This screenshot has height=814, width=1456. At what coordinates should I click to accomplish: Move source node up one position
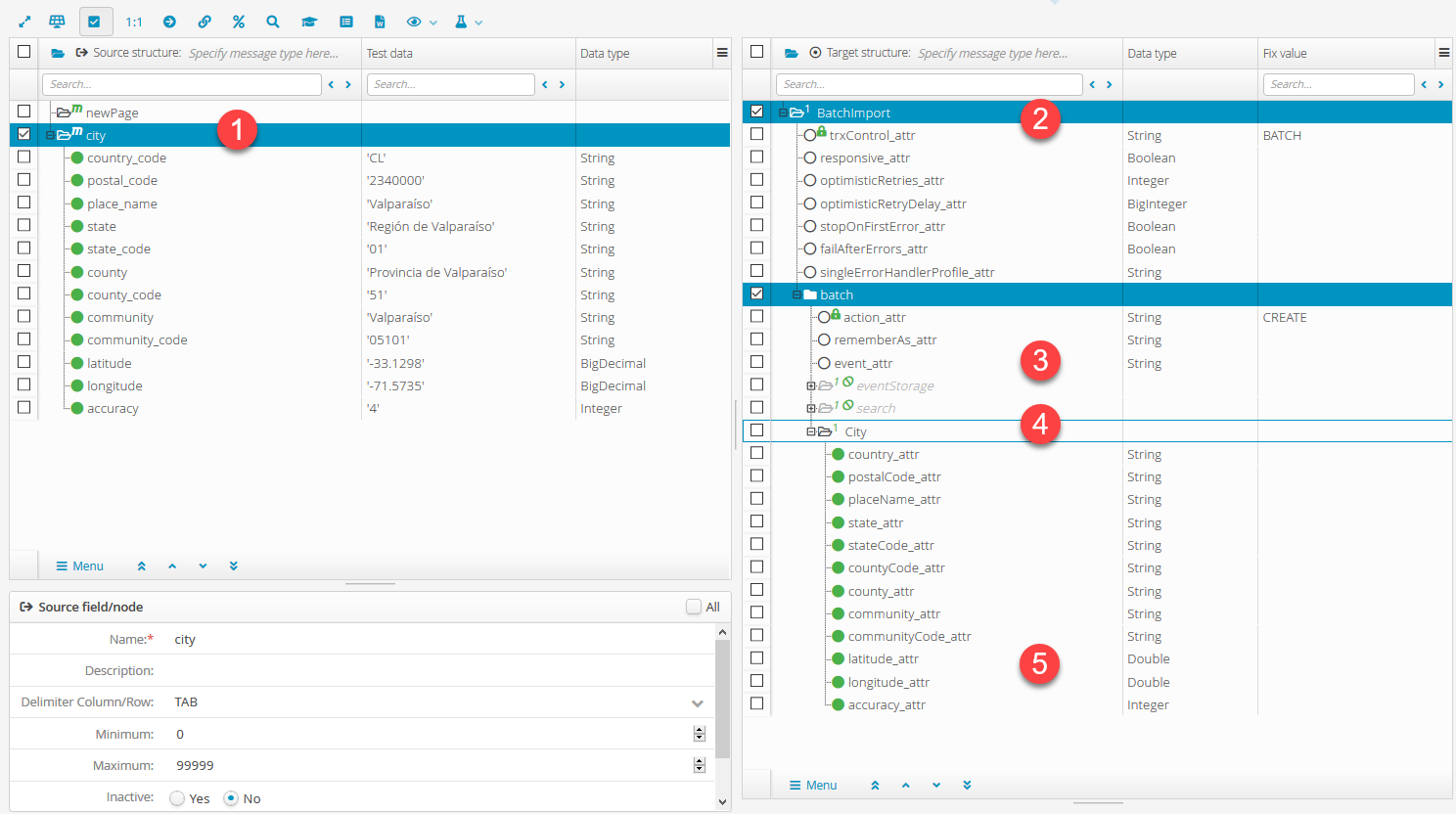point(172,565)
